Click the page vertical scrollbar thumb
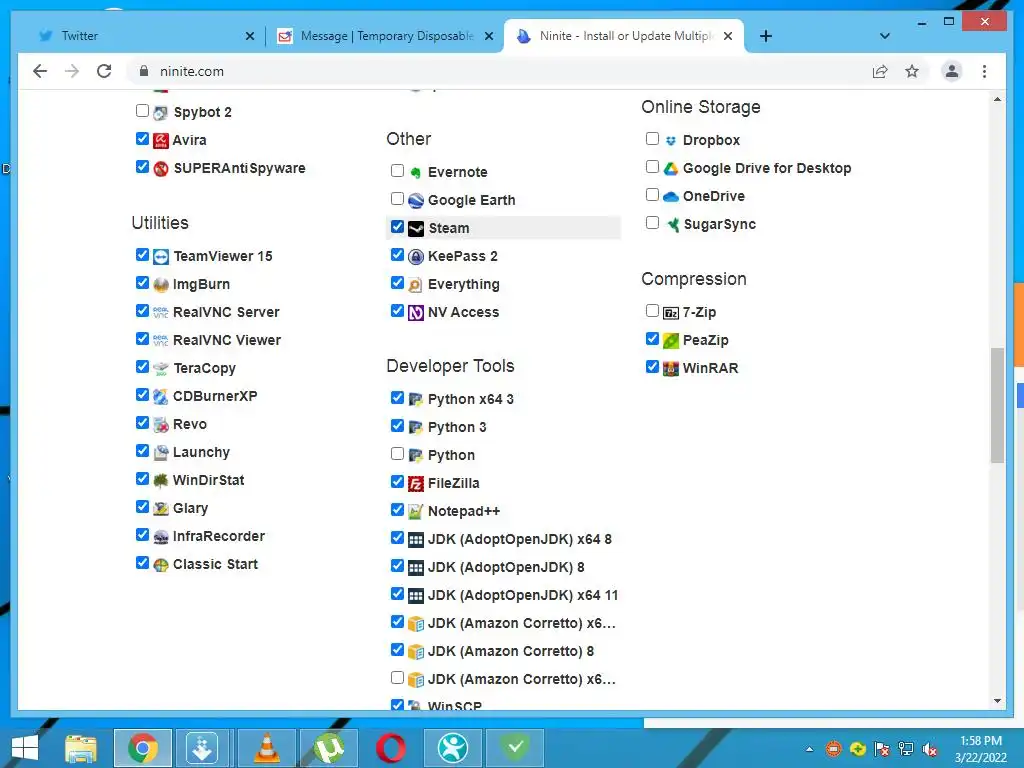The image size is (1024, 768). click(997, 405)
